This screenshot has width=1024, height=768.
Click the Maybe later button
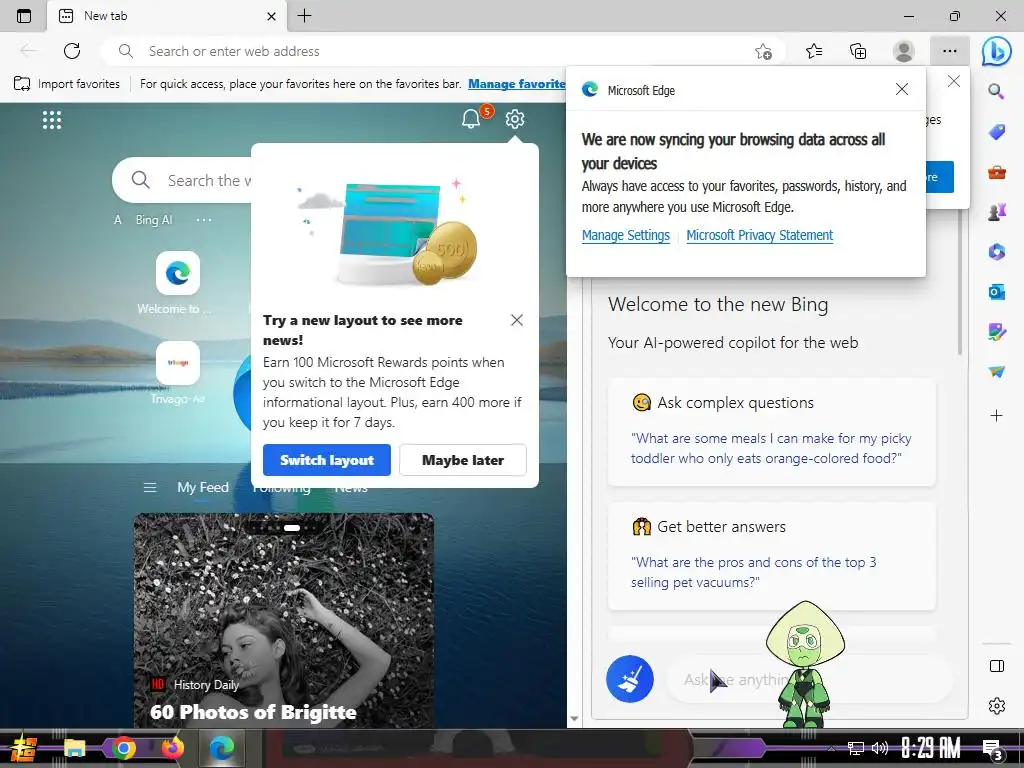(x=462, y=460)
